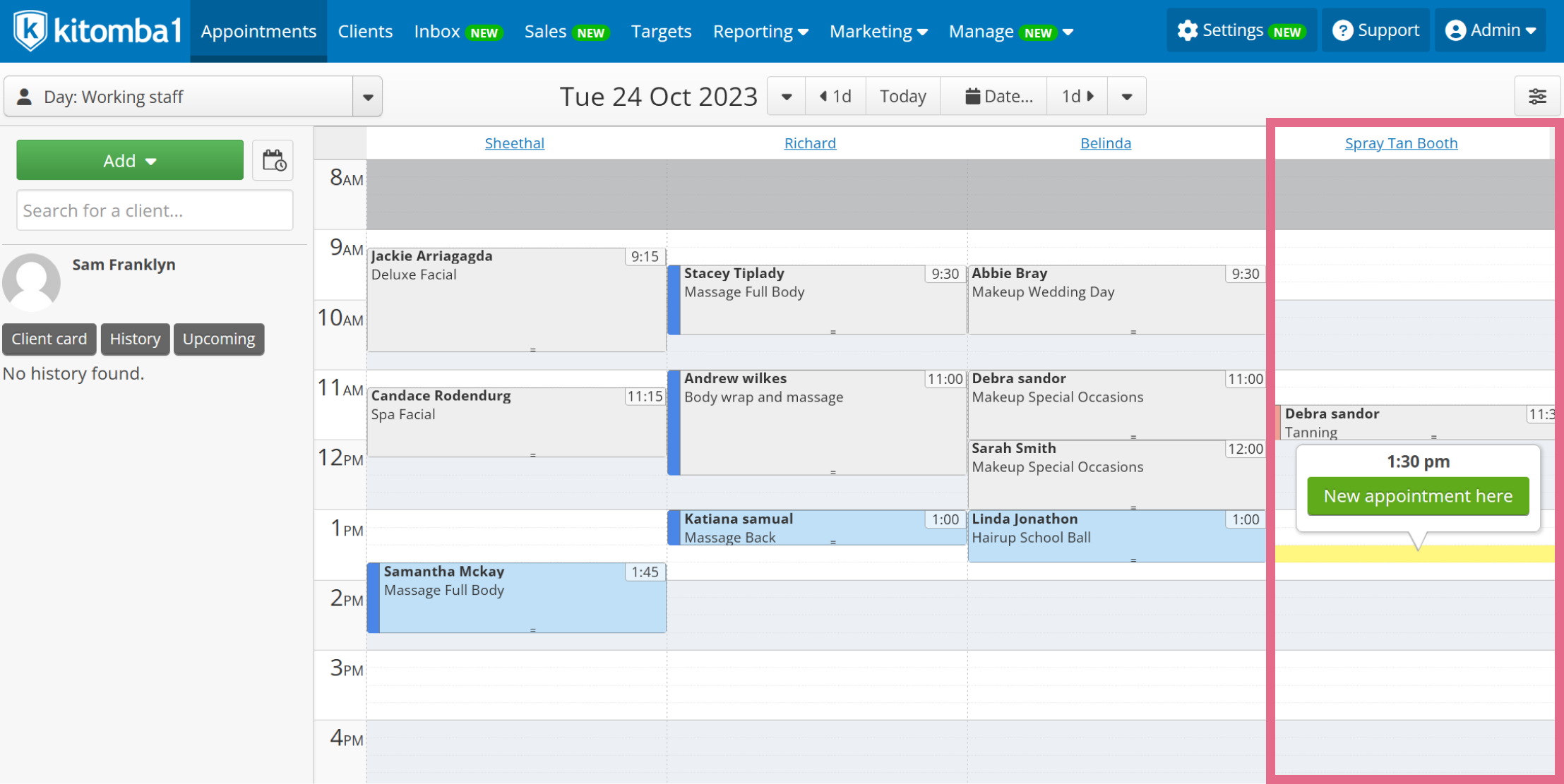1564x784 pixels.
Task: Click the Search for a client field
Action: [155, 210]
